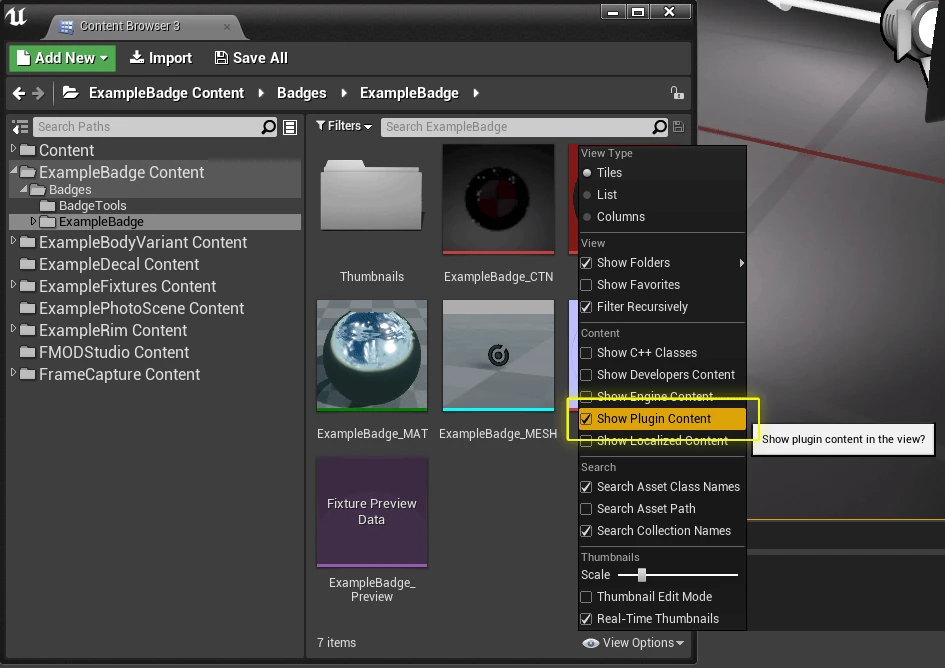Go back using the left arrow

coord(19,93)
